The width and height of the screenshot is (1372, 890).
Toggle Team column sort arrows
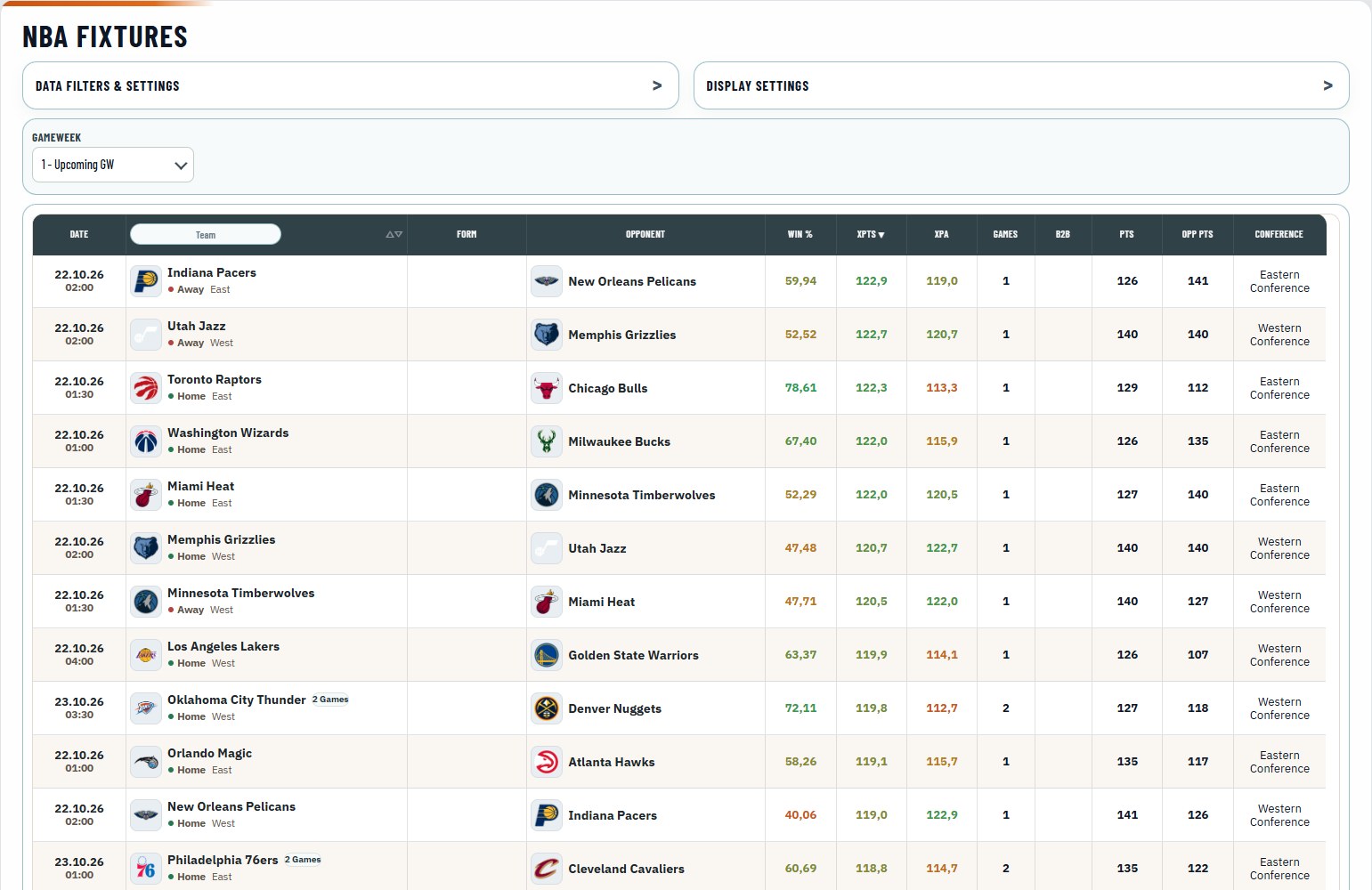pyautogui.click(x=394, y=235)
